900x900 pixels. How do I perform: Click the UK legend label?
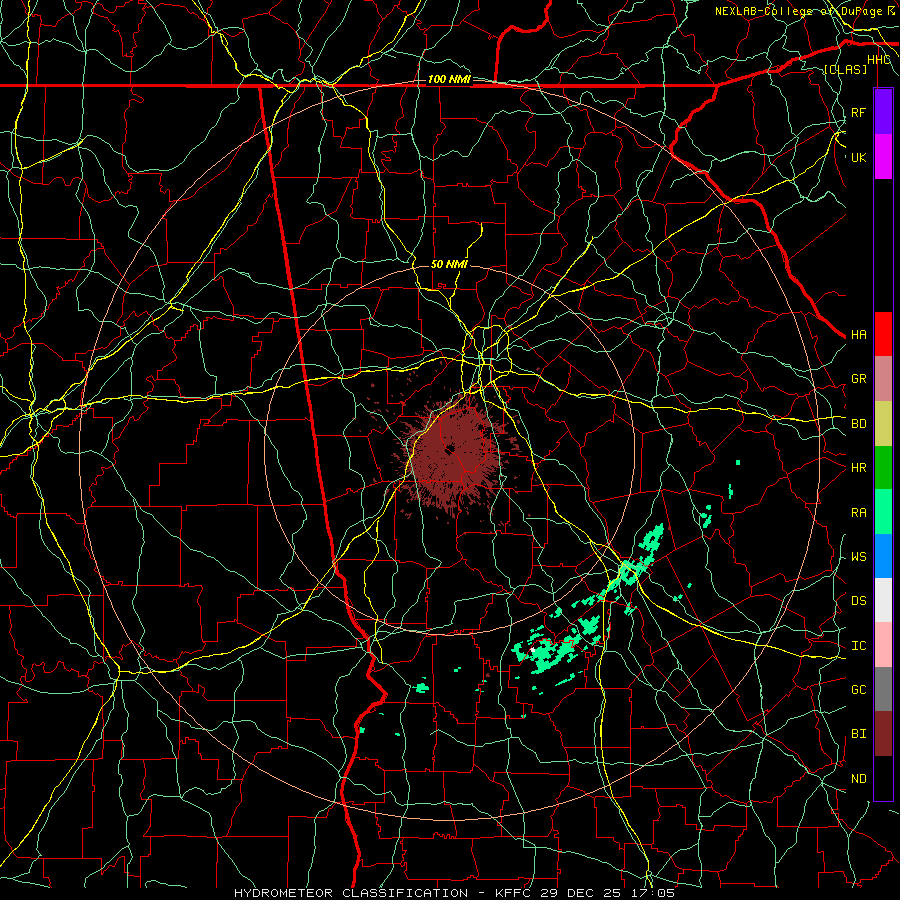coord(858,157)
